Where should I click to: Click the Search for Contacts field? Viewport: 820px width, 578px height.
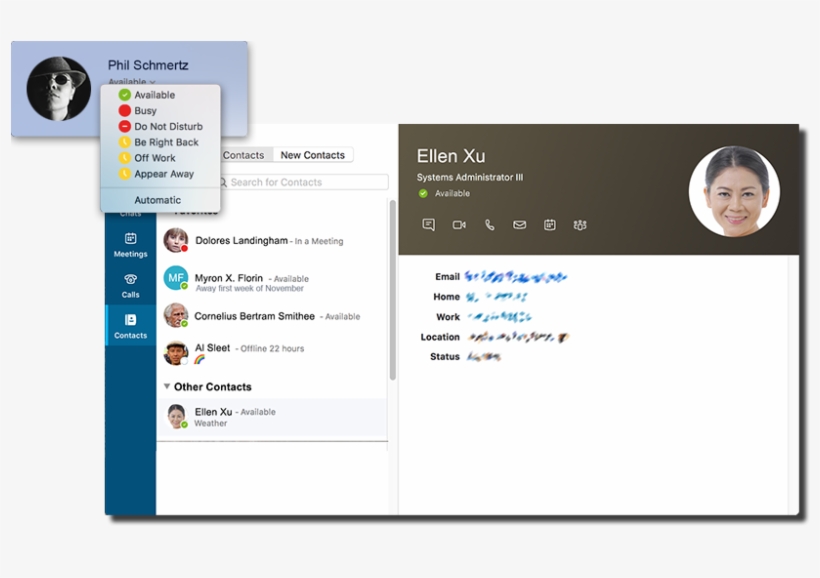[300, 182]
